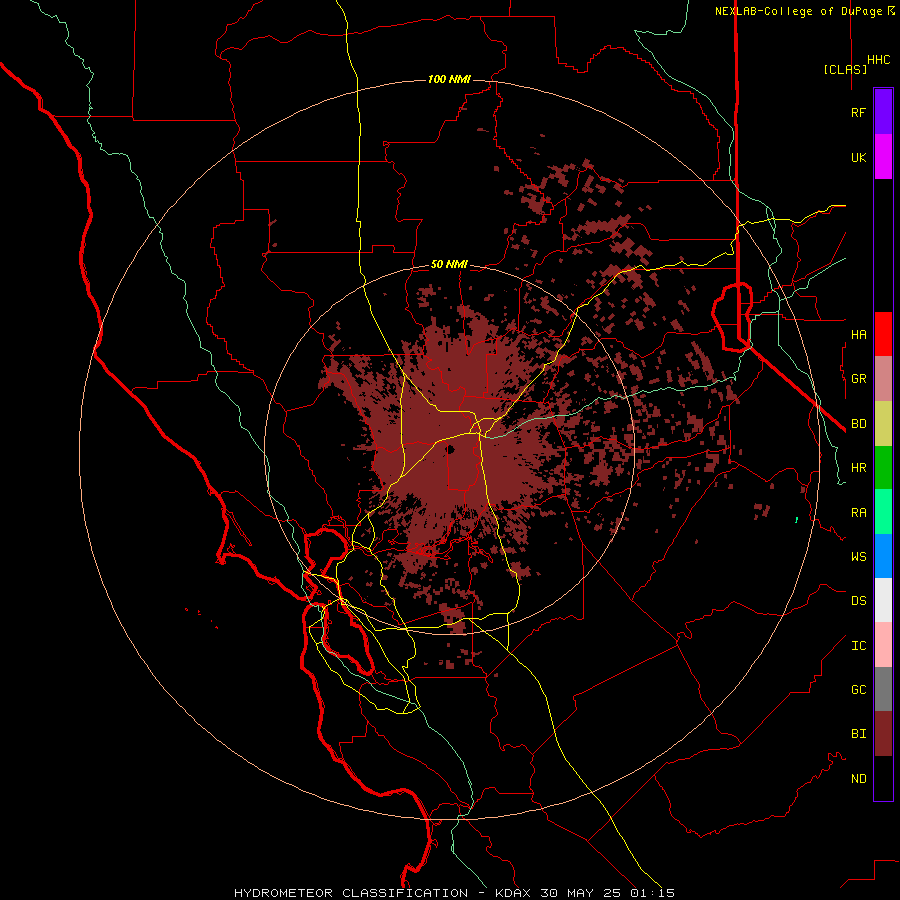Click the WS blue legend swatch

pyautogui.click(x=883, y=556)
